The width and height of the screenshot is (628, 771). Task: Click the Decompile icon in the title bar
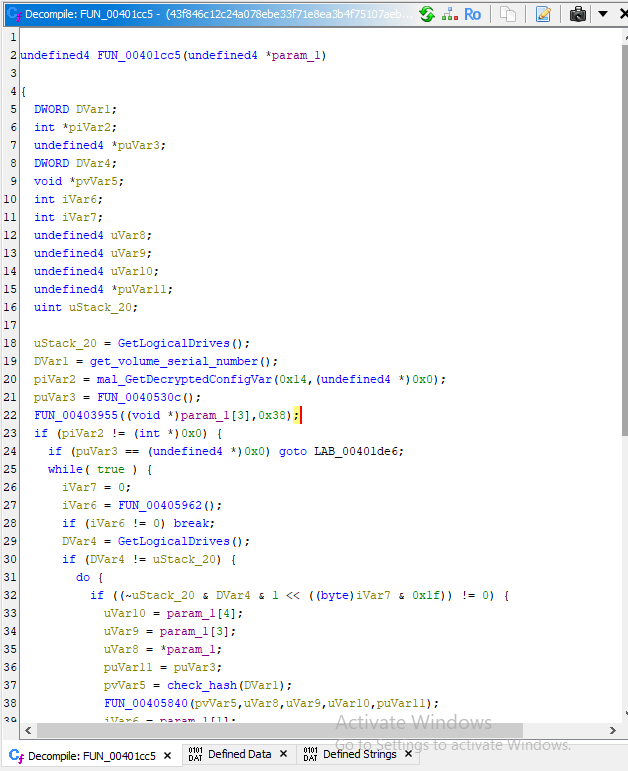(15, 14)
